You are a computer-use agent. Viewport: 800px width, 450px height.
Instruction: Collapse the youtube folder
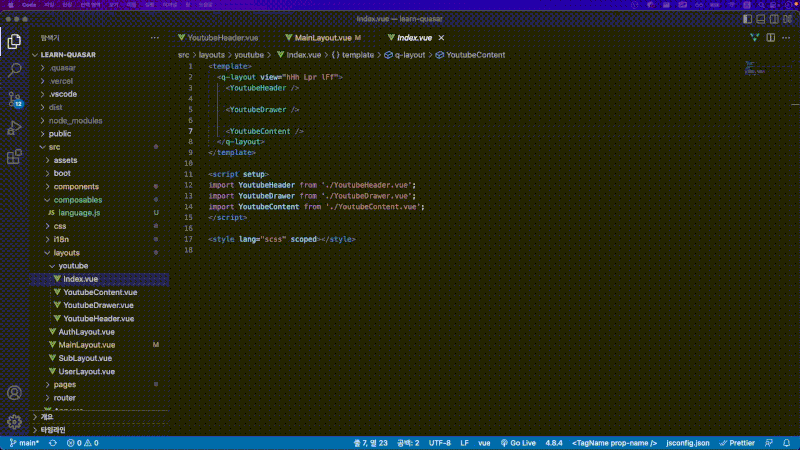click(x=73, y=266)
